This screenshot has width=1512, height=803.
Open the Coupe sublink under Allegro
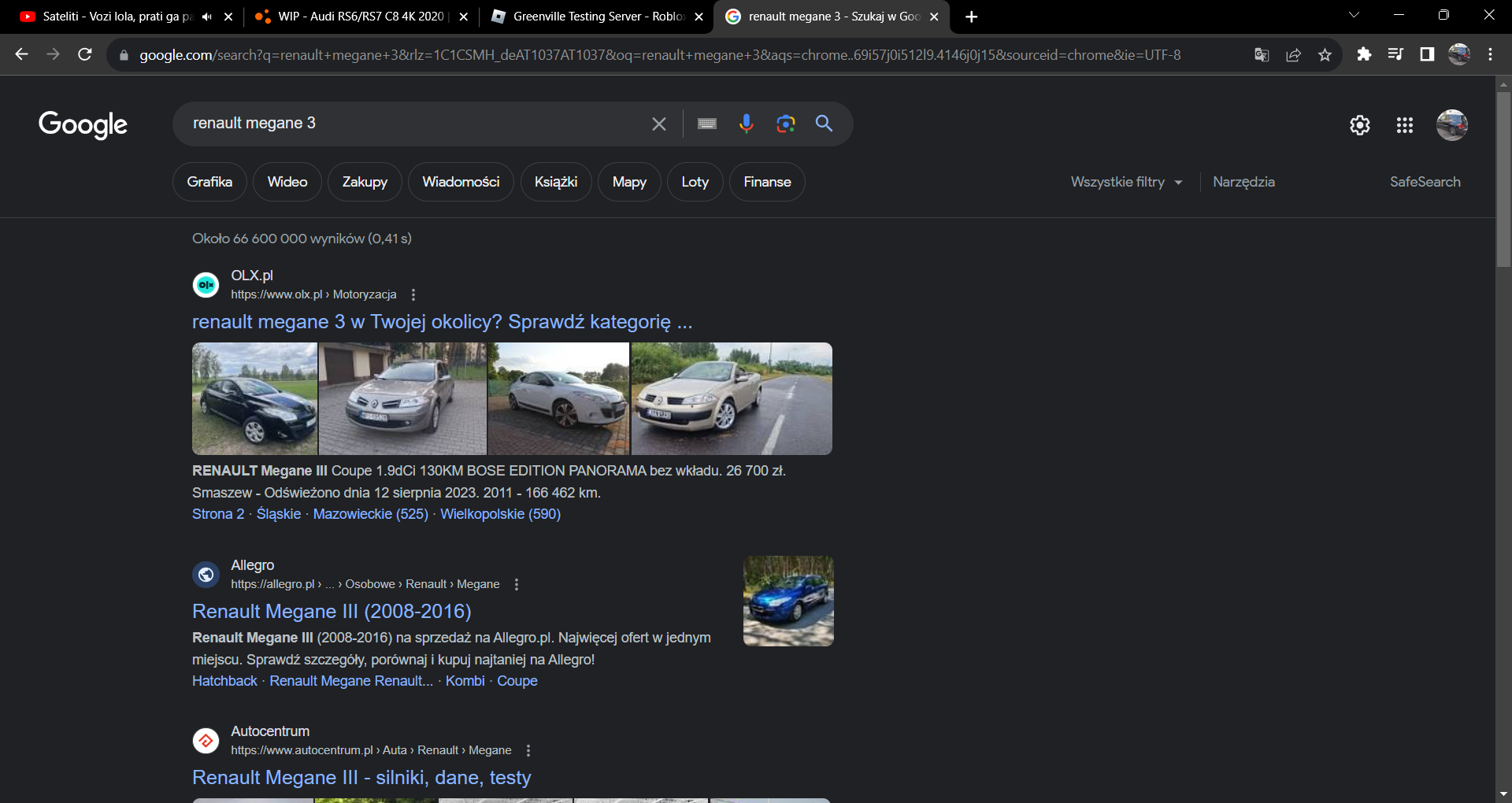pos(517,681)
